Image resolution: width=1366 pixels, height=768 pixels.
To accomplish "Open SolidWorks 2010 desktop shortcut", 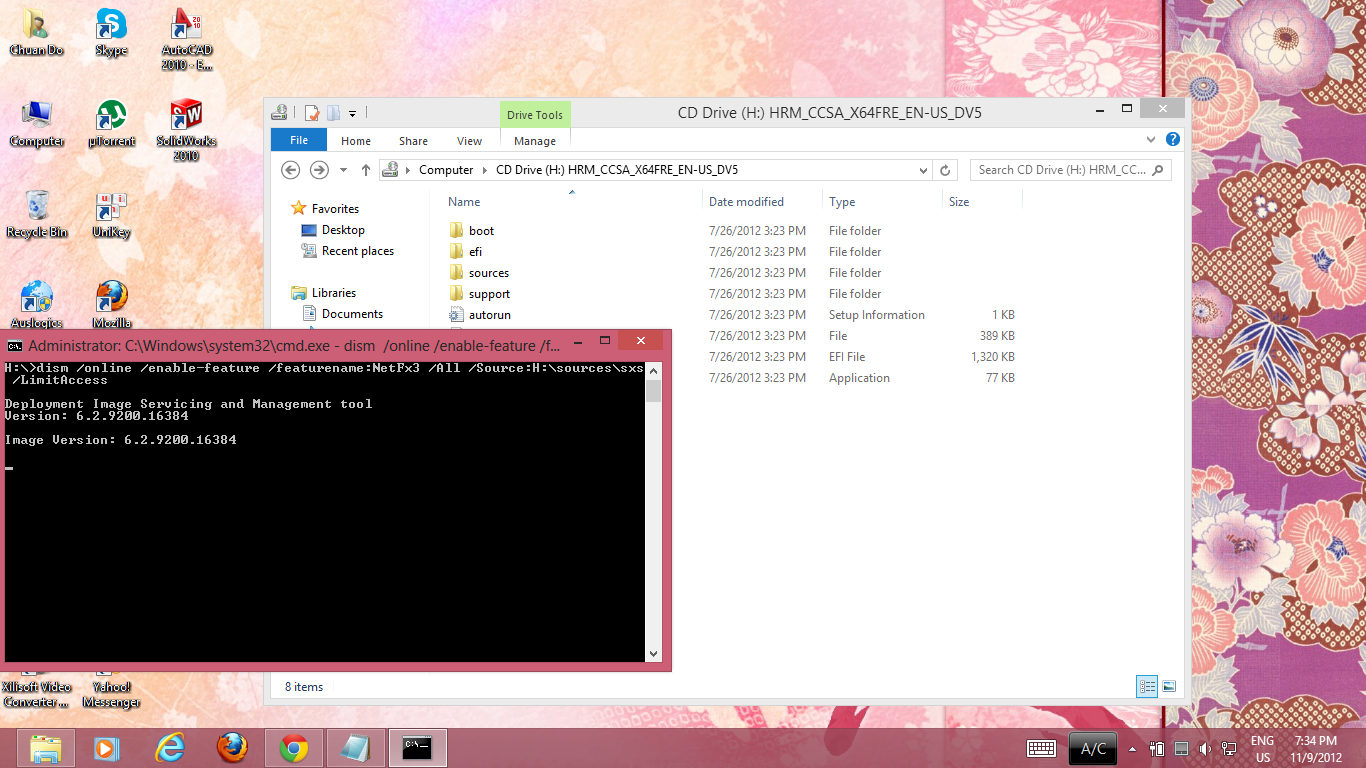I will pos(186,131).
